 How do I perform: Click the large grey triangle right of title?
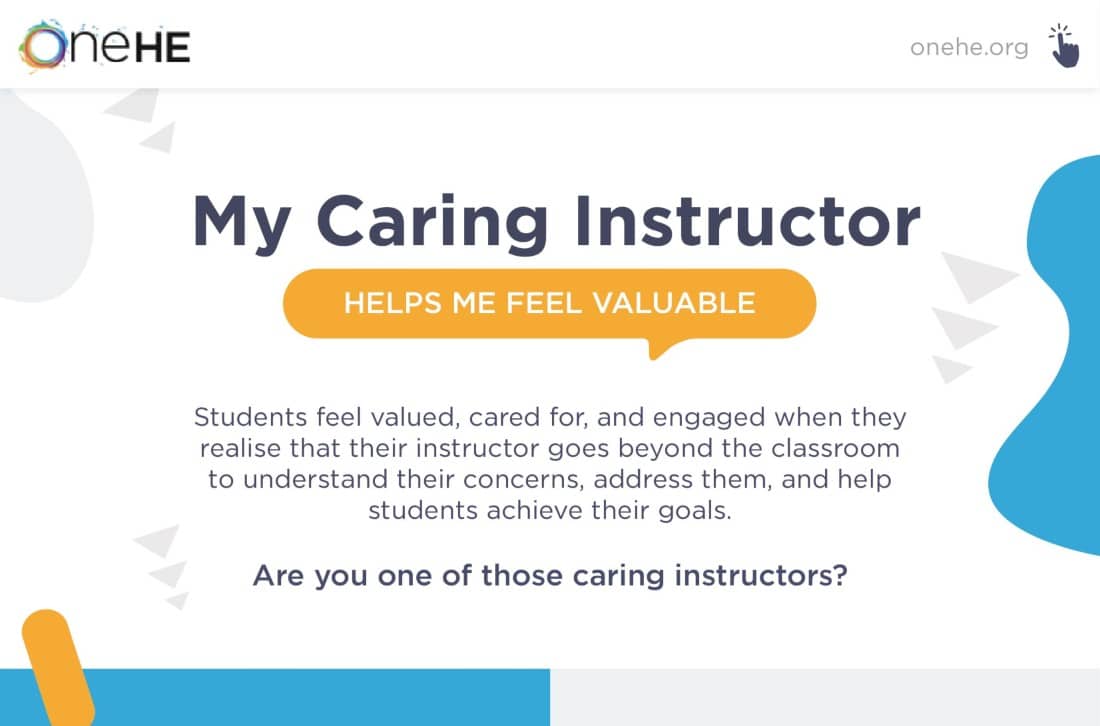tap(977, 276)
